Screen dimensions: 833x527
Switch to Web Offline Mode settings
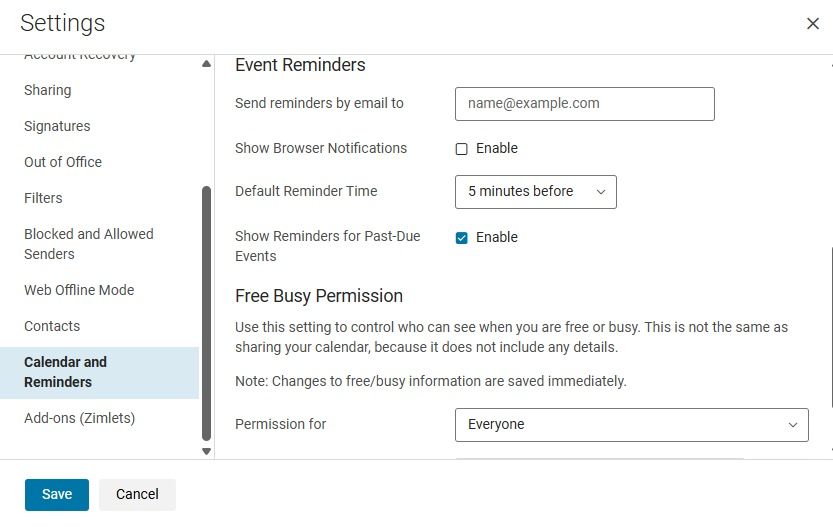pos(79,290)
